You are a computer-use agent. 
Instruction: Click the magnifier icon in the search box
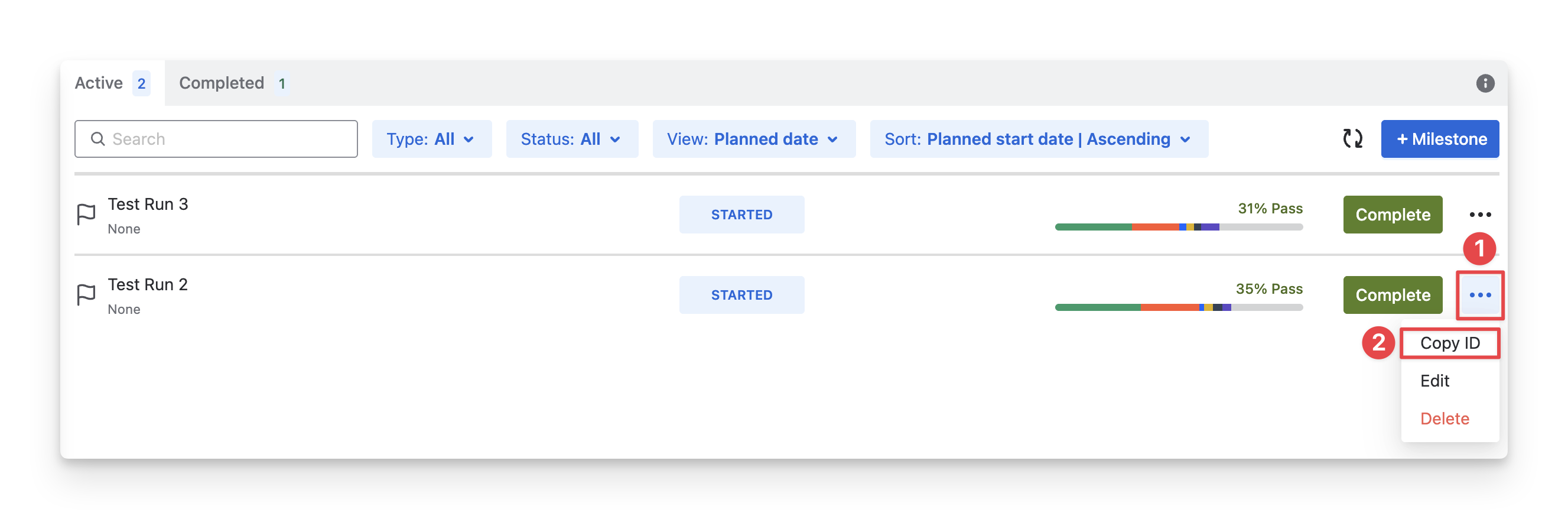[97, 139]
